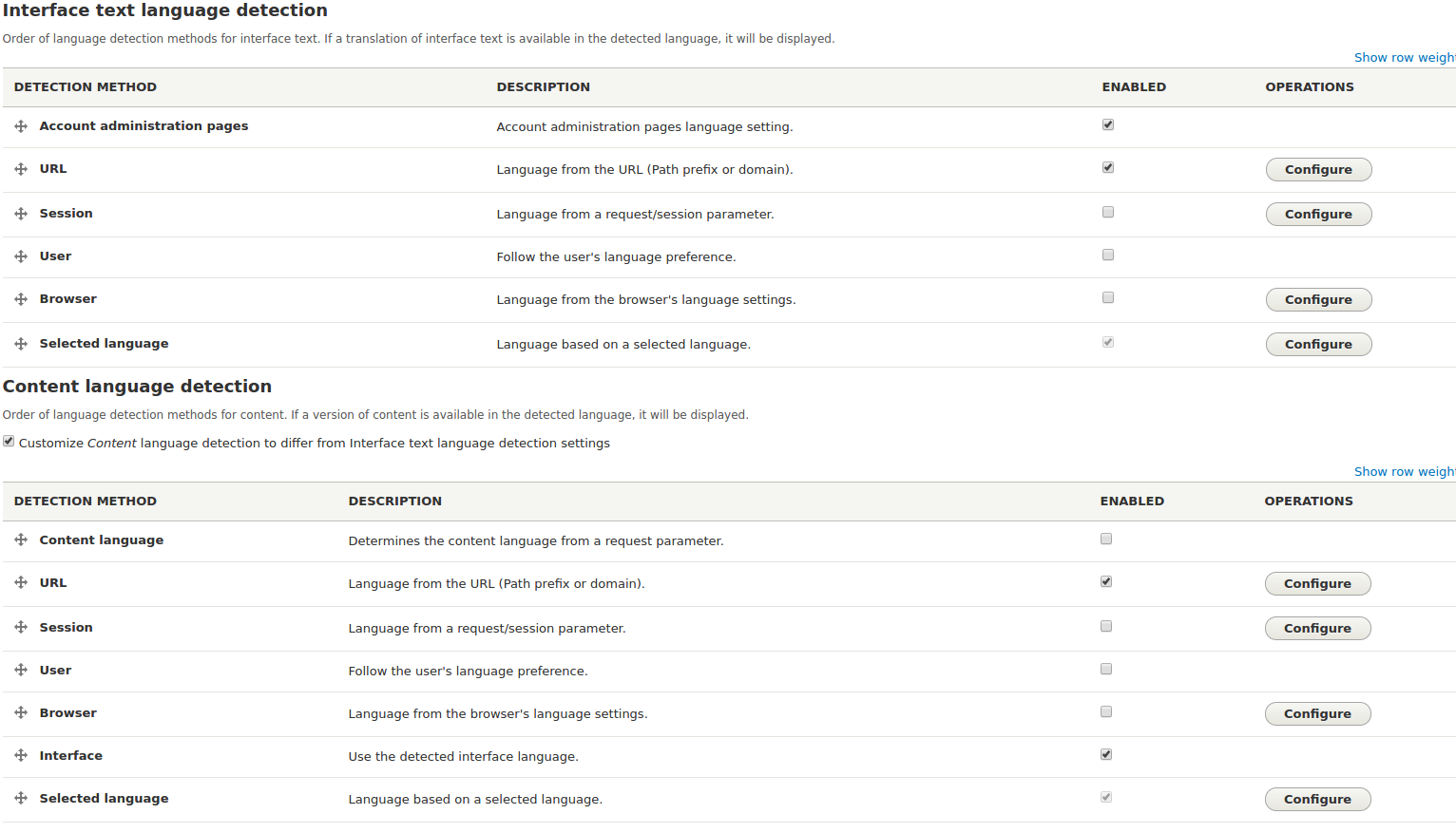Enable User language preference in content table
The height and width of the screenshot is (833, 1456).
[x=1105, y=668]
